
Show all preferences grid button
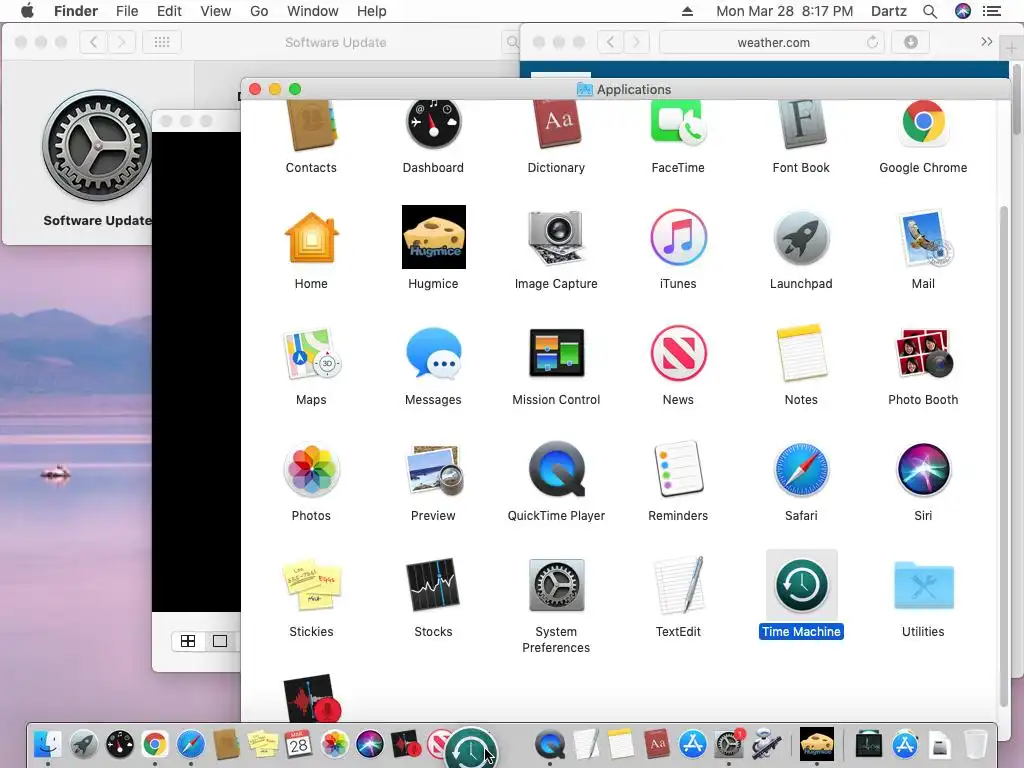point(161,42)
